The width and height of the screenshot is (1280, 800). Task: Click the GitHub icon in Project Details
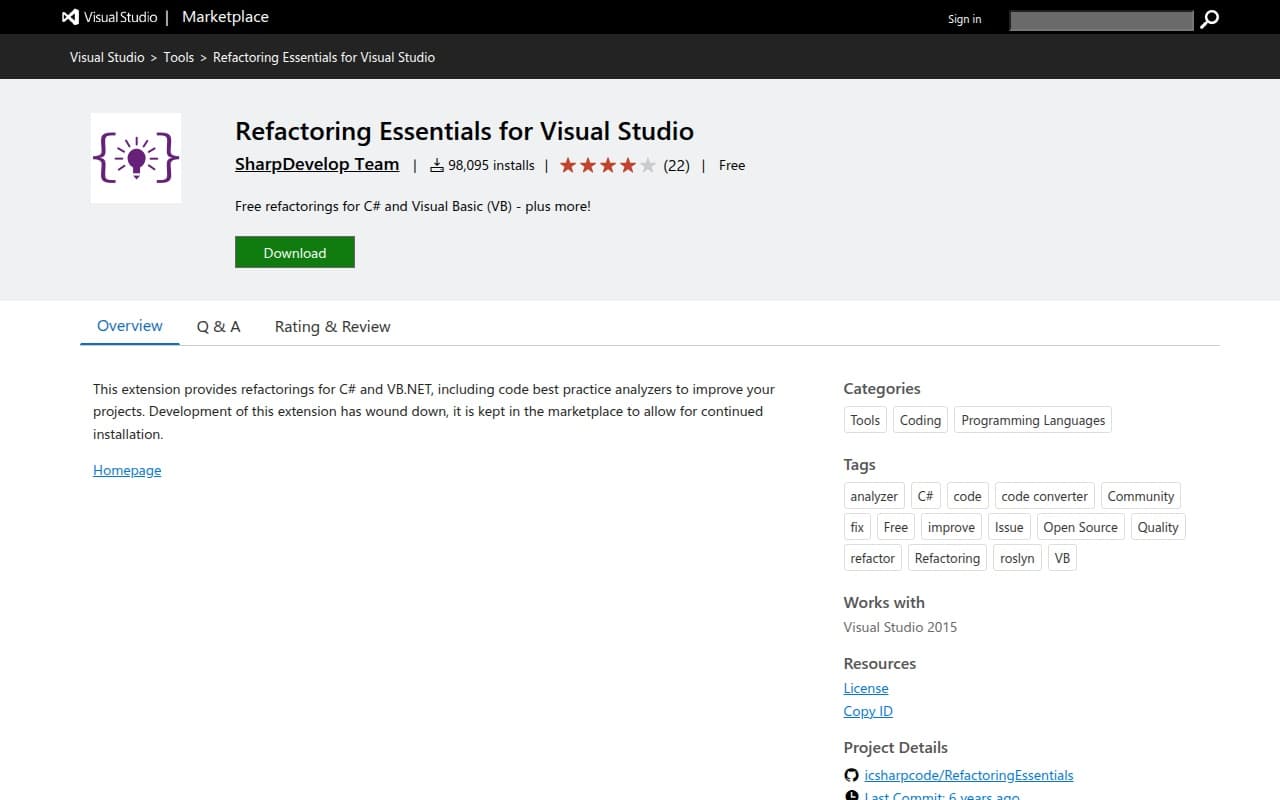(x=851, y=775)
